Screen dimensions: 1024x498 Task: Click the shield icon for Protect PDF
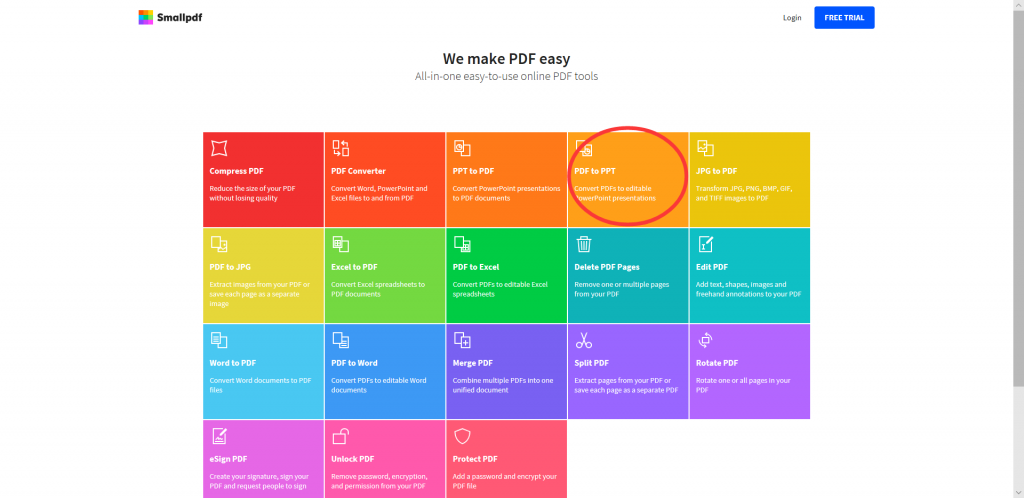click(462, 436)
